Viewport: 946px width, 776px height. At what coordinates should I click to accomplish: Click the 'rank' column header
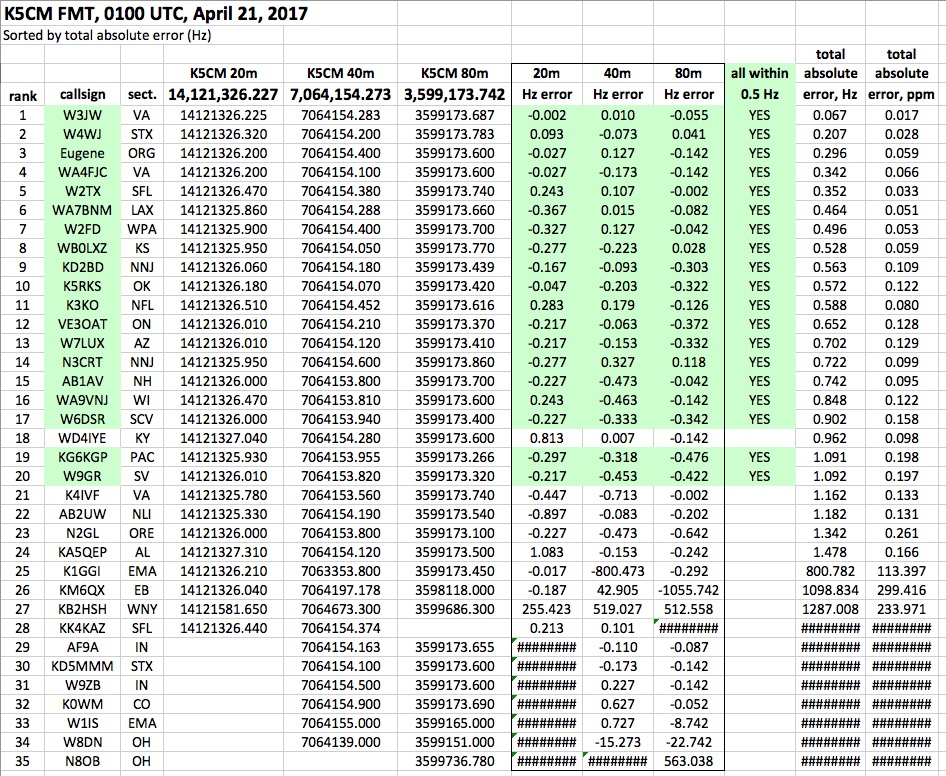coord(22,95)
